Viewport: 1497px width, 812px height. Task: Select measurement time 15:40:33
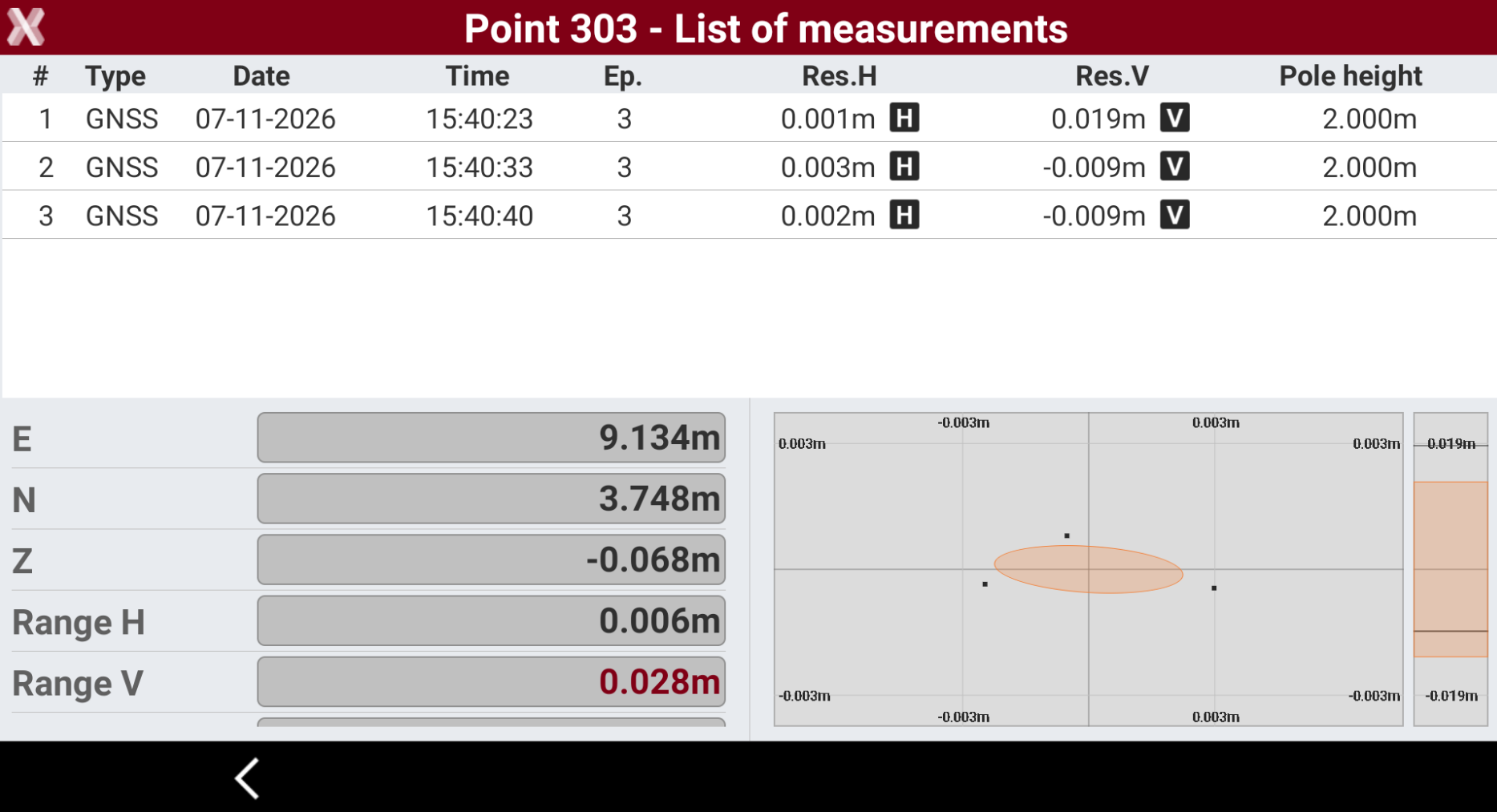click(479, 168)
